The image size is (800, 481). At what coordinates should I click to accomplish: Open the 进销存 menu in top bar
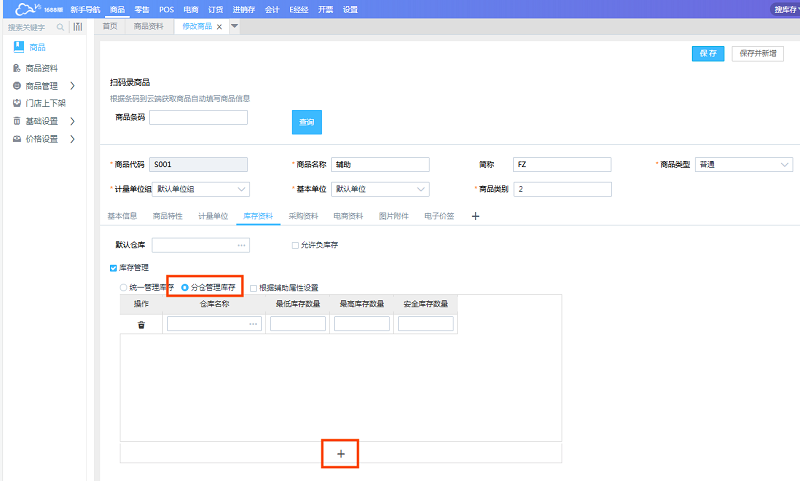click(243, 8)
